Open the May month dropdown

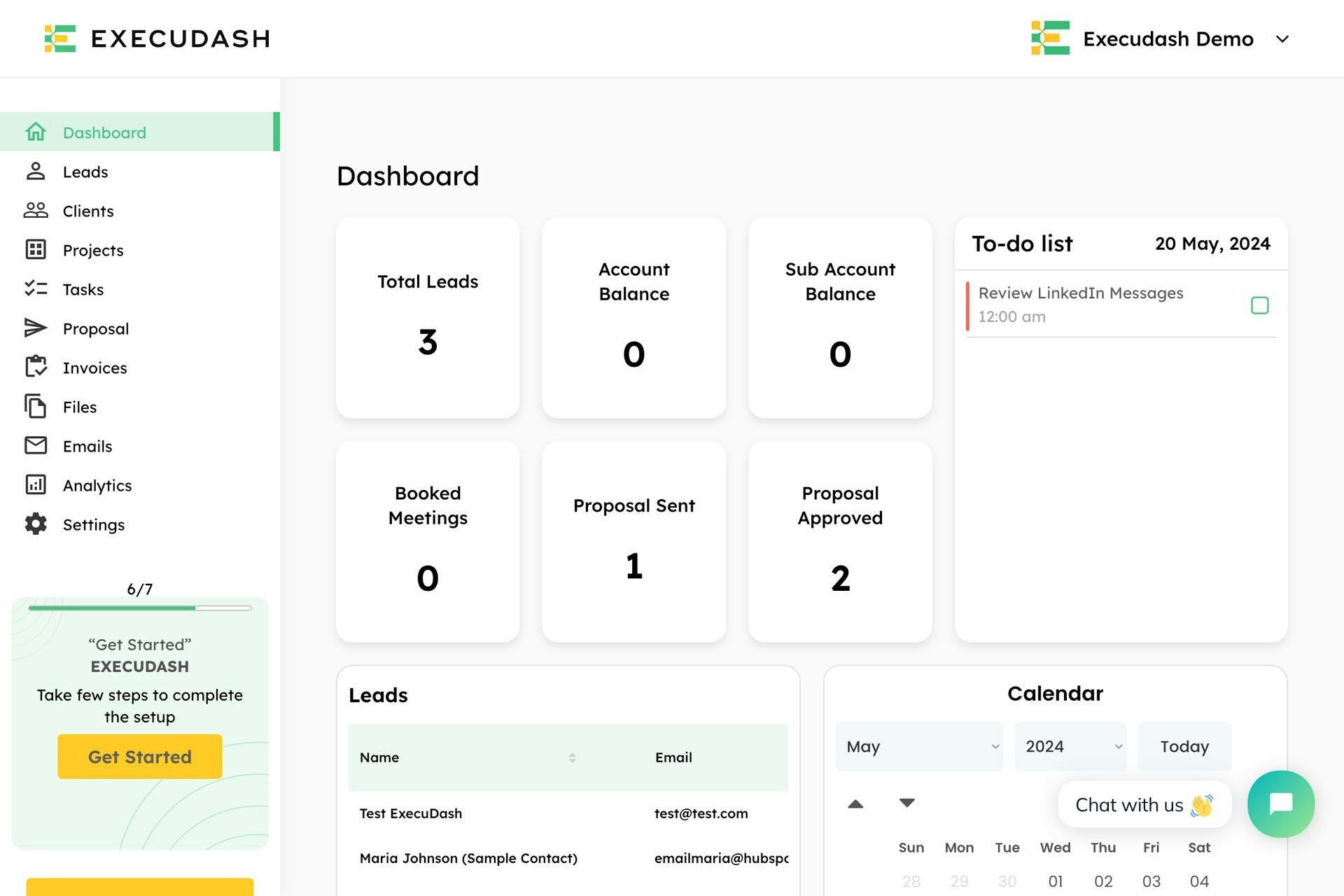pyautogui.click(x=918, y=746)
